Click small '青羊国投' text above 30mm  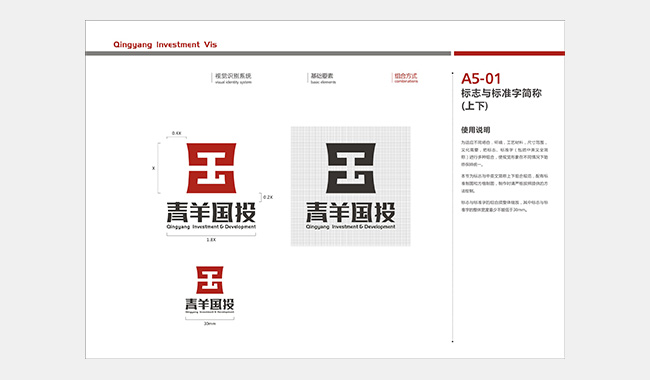[210, 304]
